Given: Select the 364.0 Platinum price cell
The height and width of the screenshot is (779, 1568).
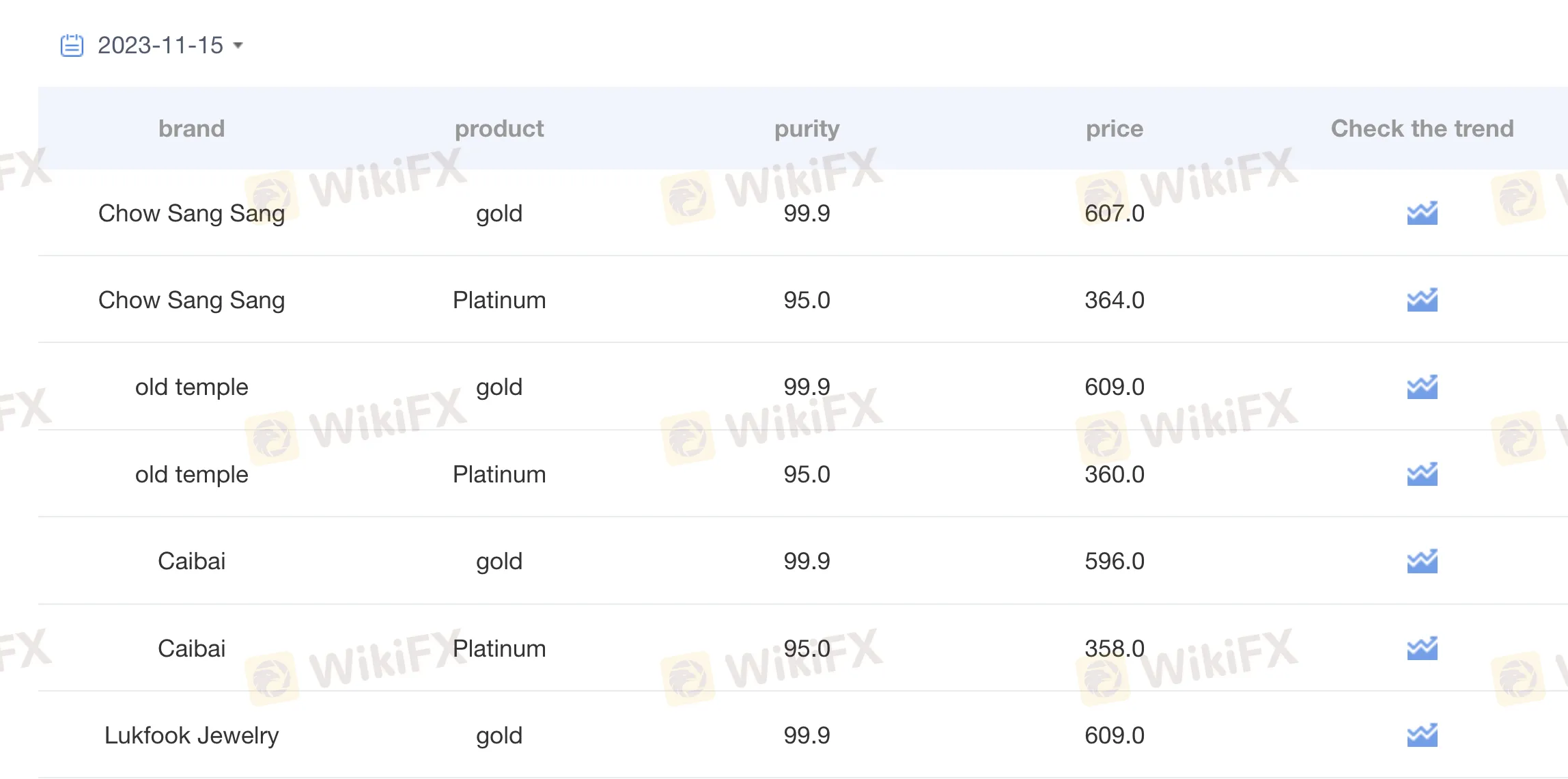Looking at the screenshot, I should point(1115,300).
